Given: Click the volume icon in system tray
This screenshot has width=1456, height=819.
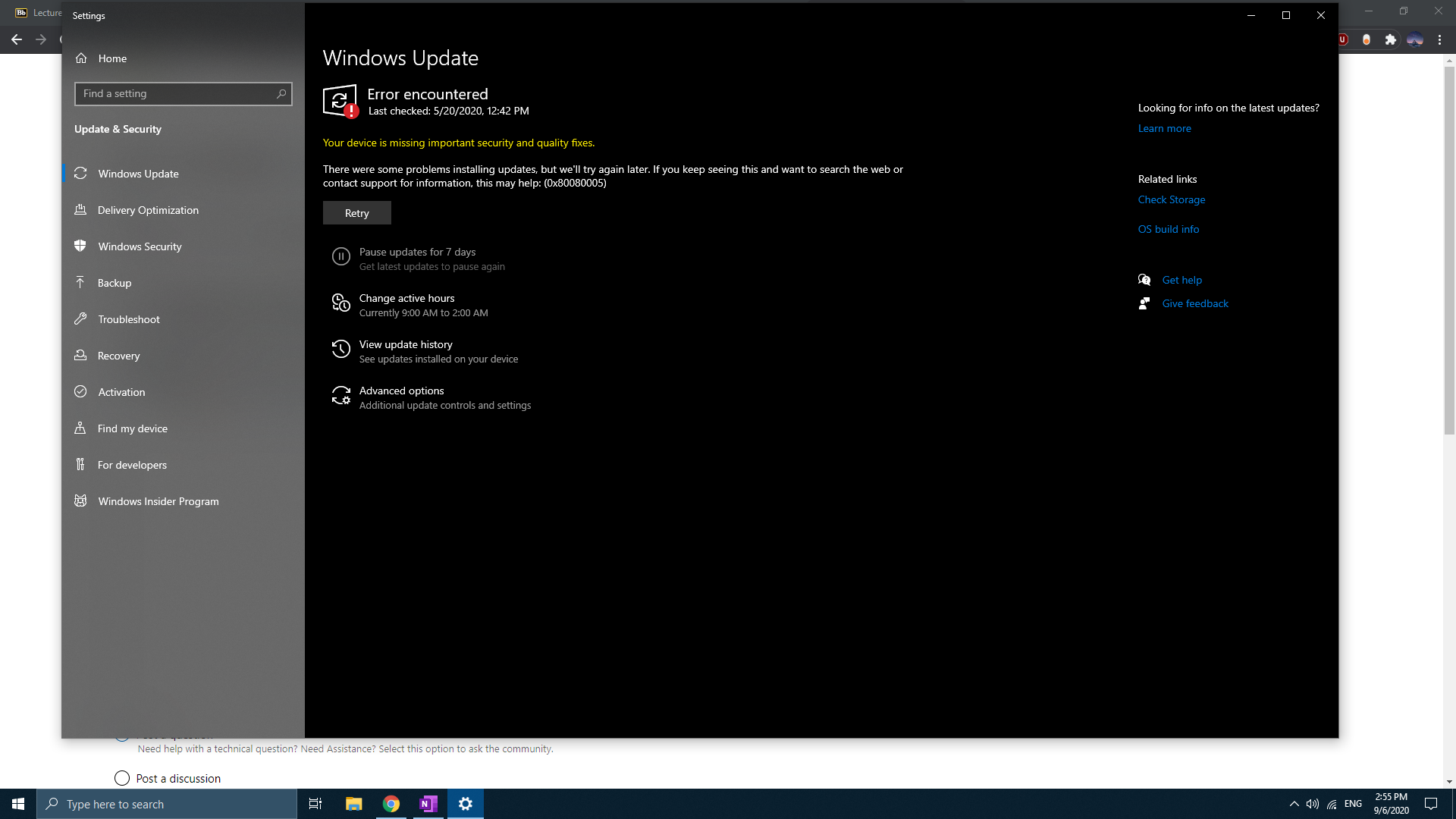Looking at the screenshot, I should coord(1313,804).
